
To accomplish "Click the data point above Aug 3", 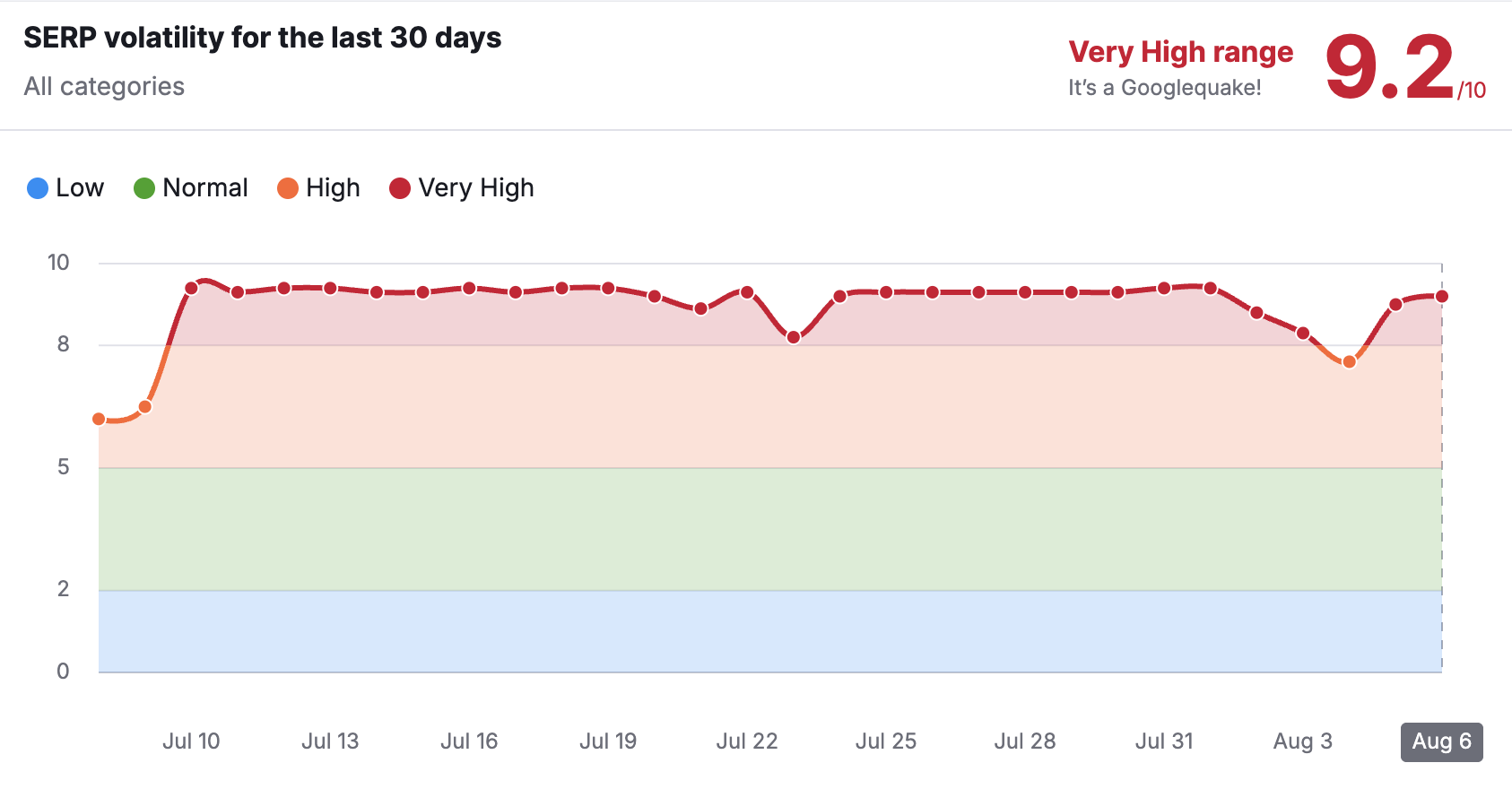I will pyautogui.click(x=1303, y=334).
